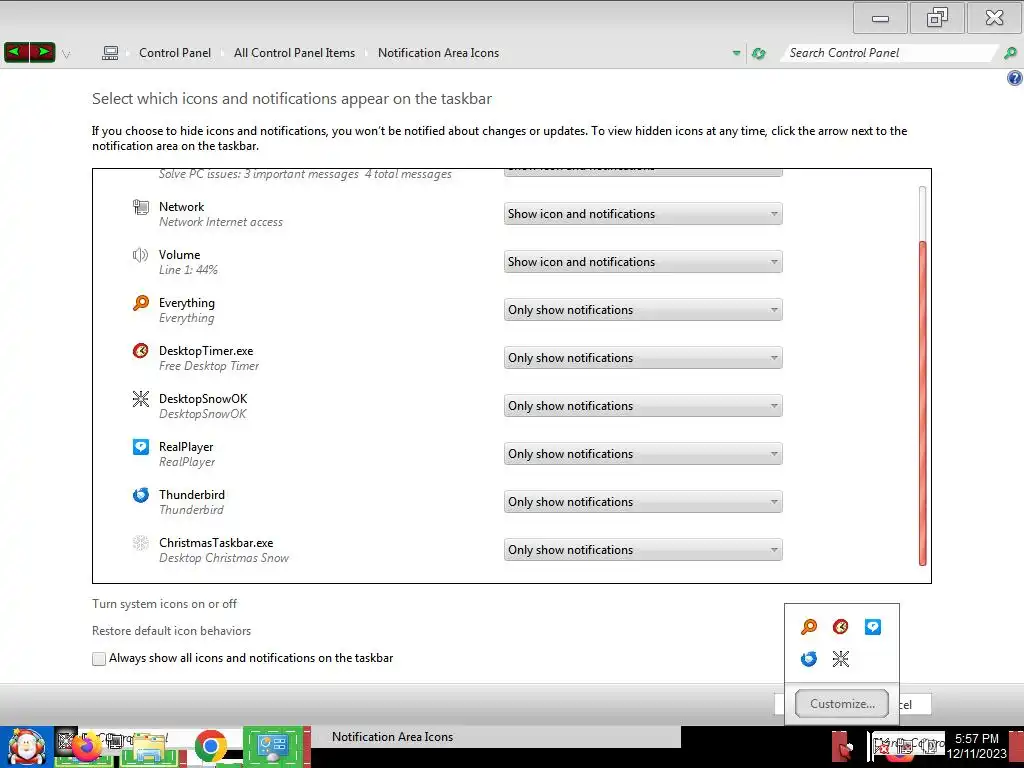This screenshot has height=768, width=1024.
Task: Open RealPlayer behavior dropdown
Action: point(643,454)
